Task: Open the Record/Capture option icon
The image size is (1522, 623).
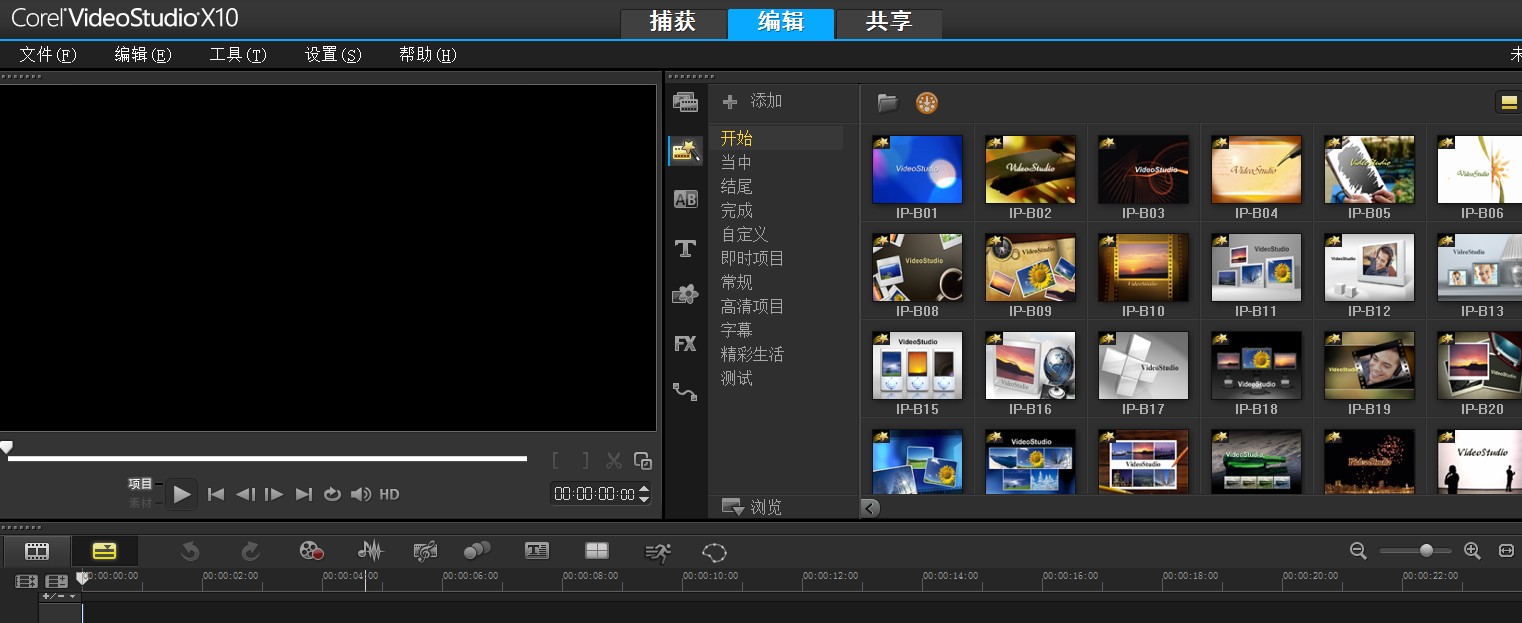Action: coord(311,551)
